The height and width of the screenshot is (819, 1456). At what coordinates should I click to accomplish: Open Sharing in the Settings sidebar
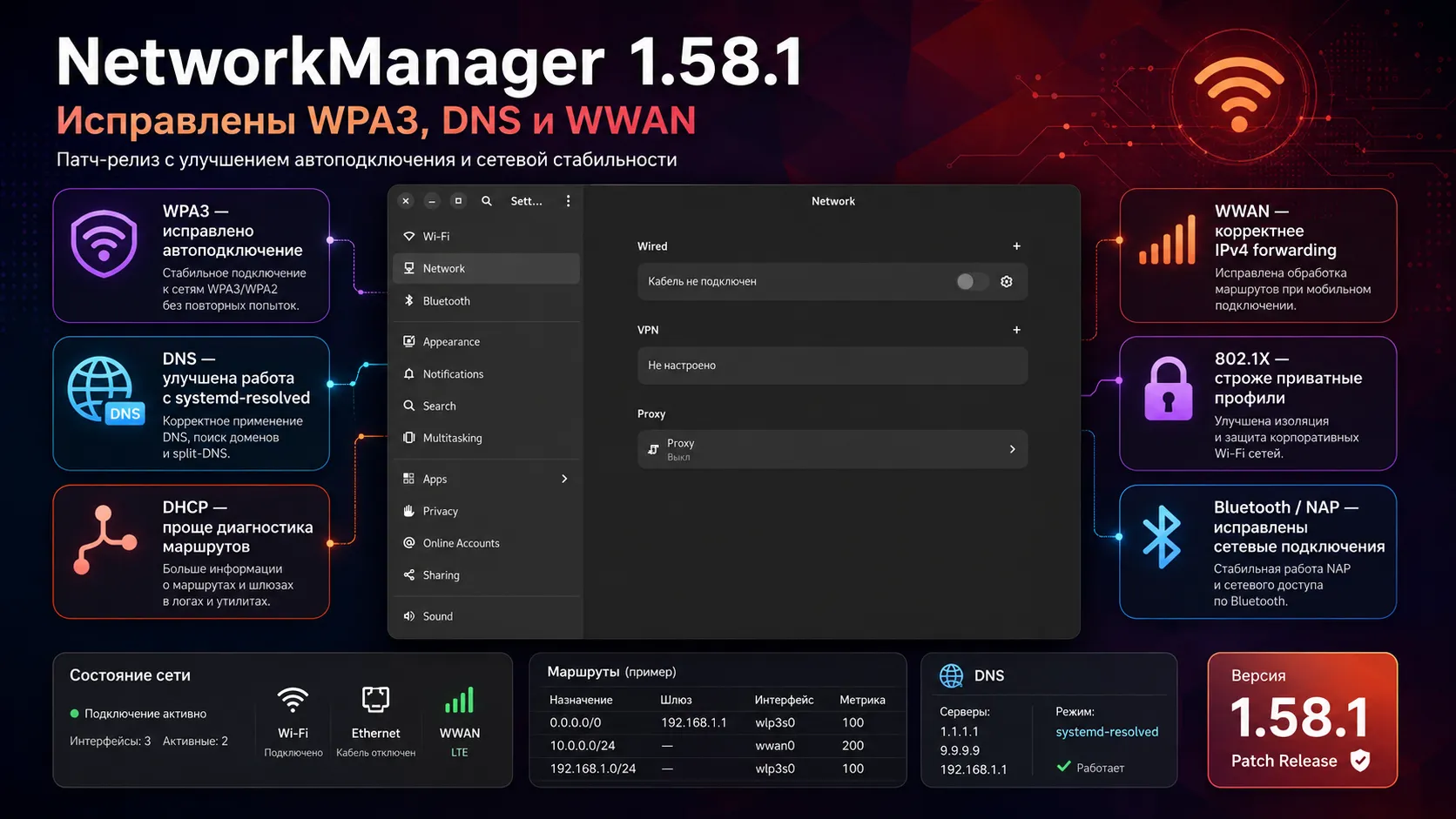pyautogui.click(x=486, y=574)
